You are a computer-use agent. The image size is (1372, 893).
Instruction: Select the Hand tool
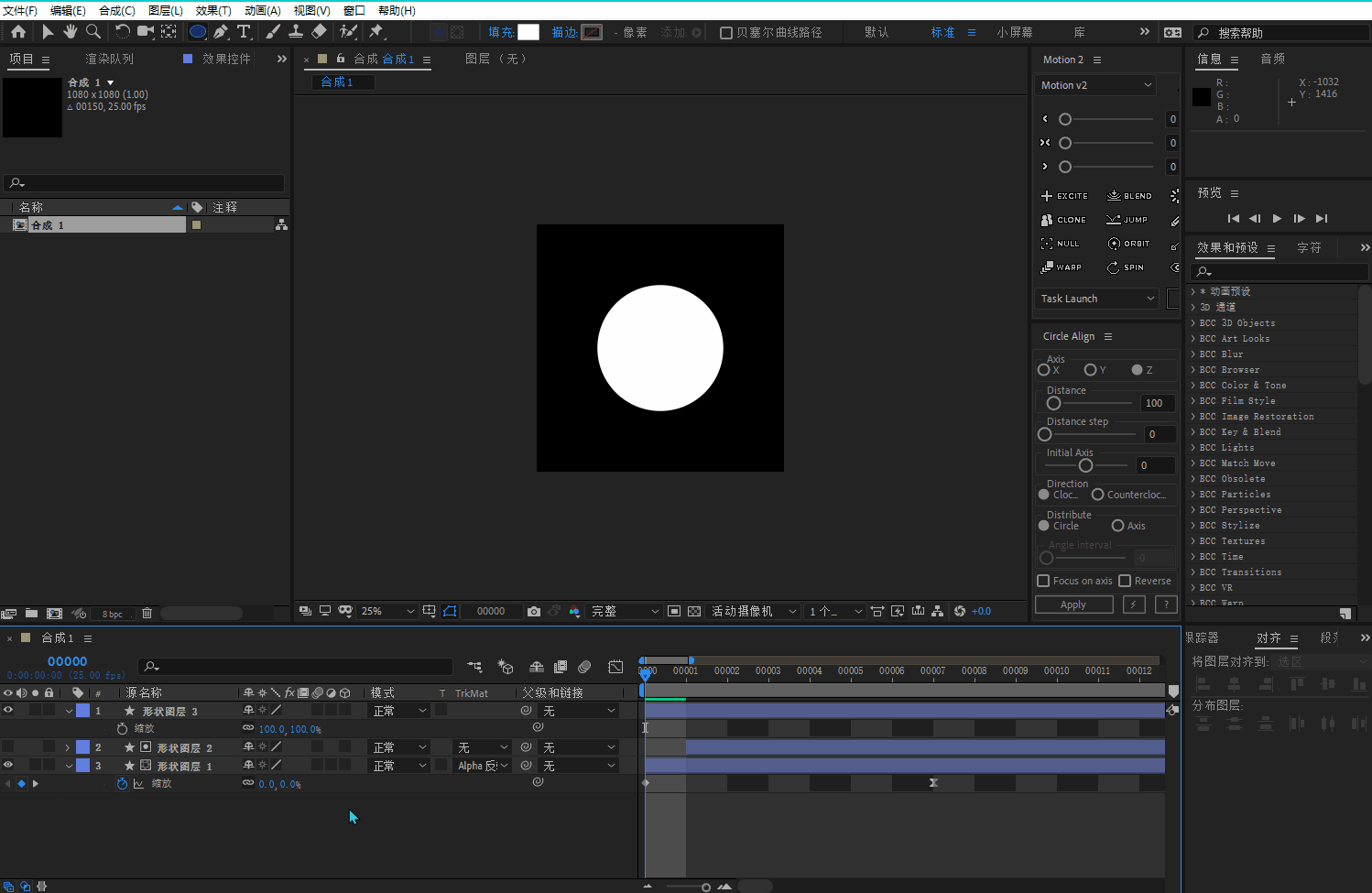[x=71, y=32]
